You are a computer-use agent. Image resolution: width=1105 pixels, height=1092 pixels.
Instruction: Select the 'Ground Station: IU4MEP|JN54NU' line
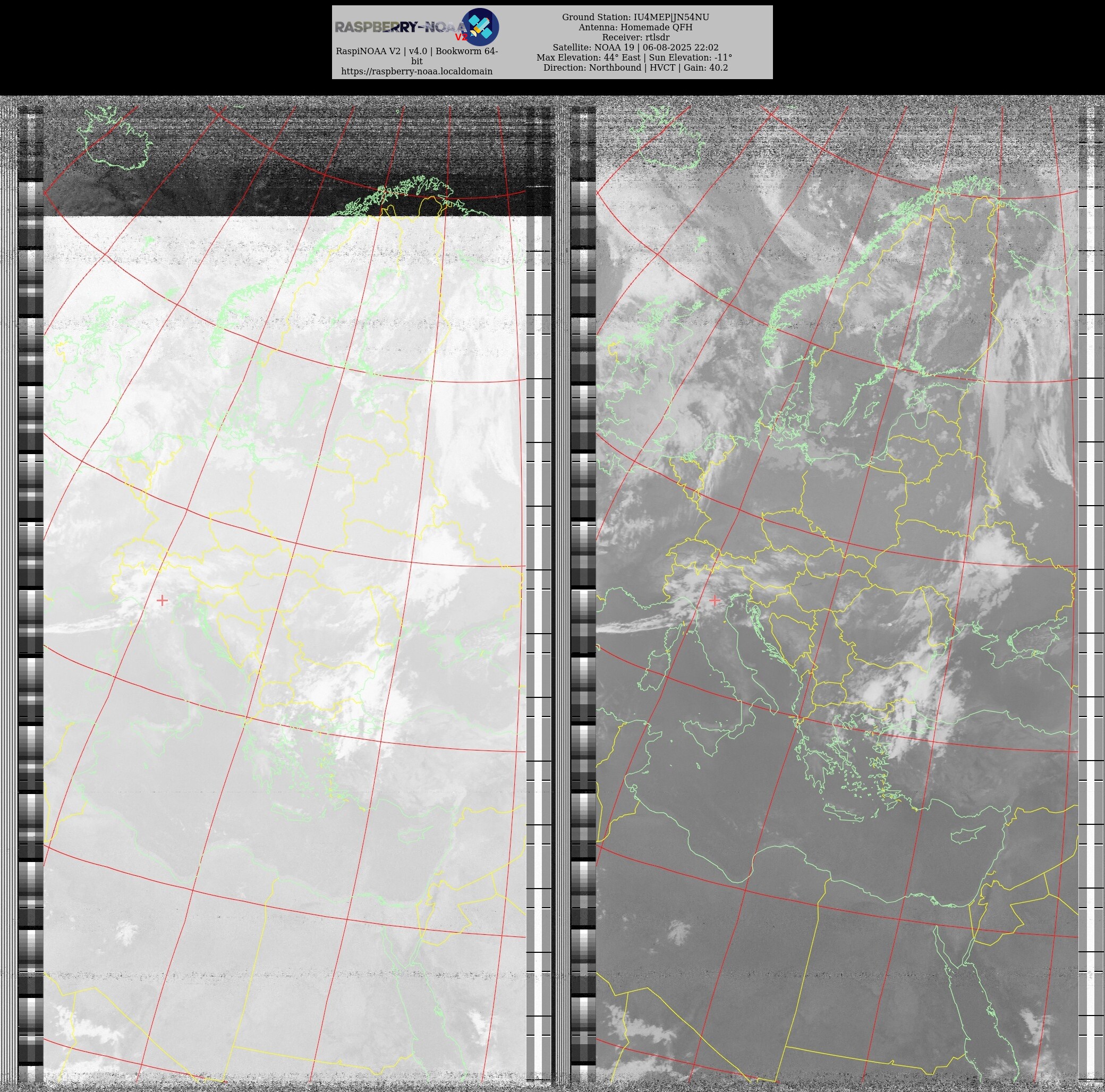pos(635,17)
